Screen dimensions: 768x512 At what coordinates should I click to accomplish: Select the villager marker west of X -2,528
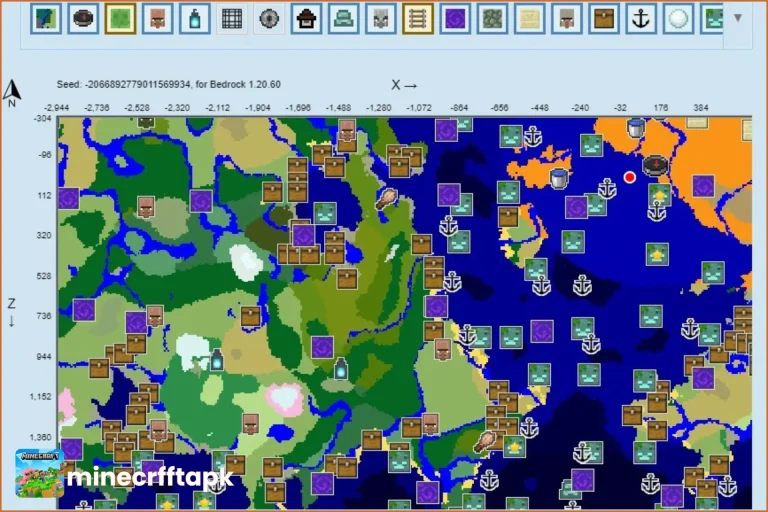coord(146,207)
